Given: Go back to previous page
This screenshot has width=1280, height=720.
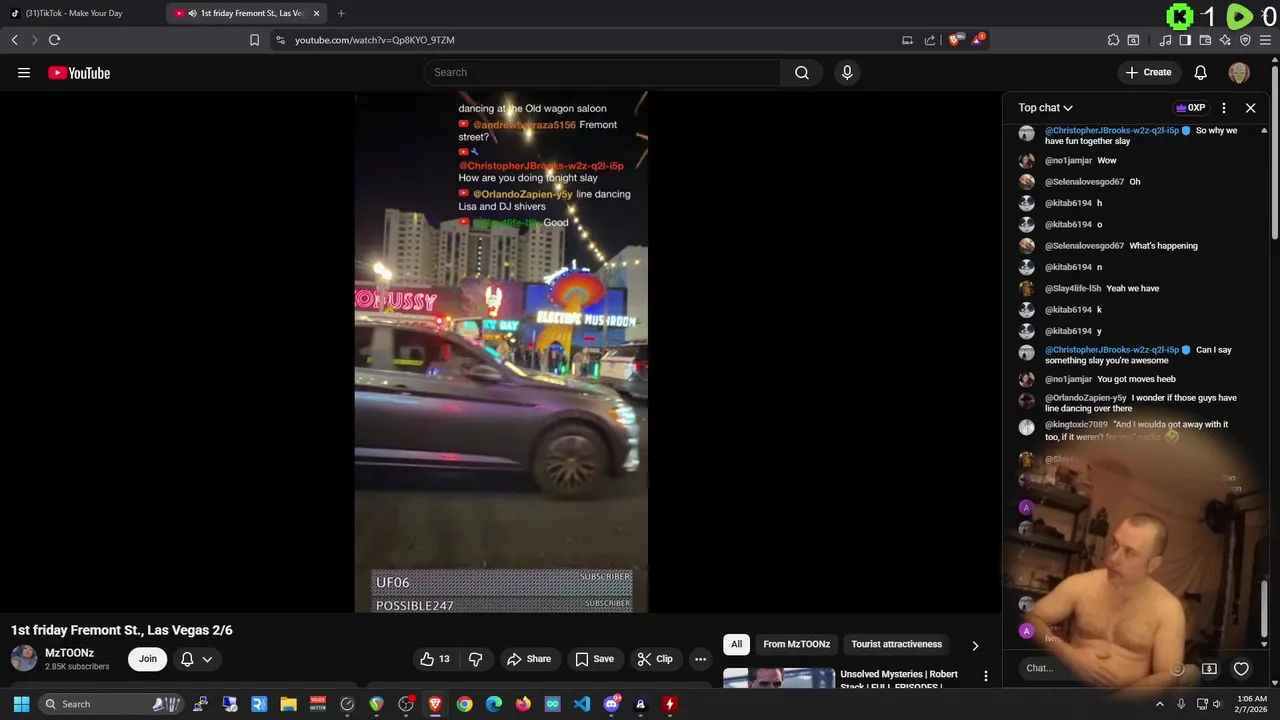Looking at the screenshot, I should (x=14, y=40).
